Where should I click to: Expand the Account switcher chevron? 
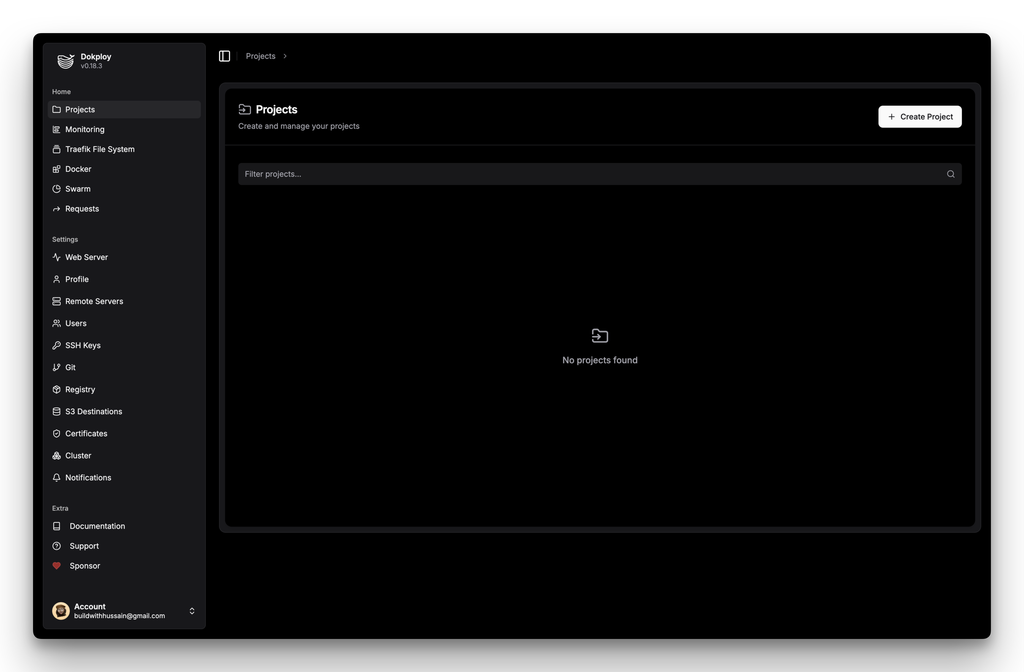click(x=192, y=611)
